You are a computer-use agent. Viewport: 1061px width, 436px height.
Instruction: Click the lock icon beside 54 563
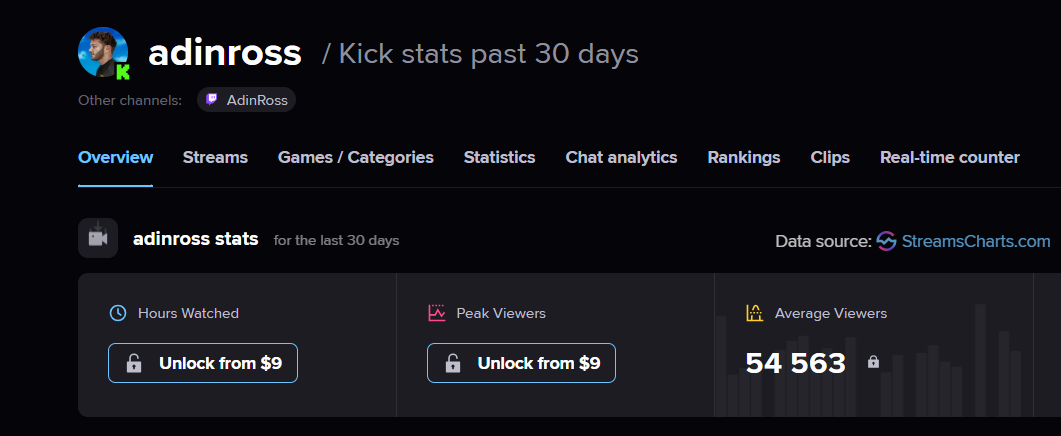(x=873, y=362)
